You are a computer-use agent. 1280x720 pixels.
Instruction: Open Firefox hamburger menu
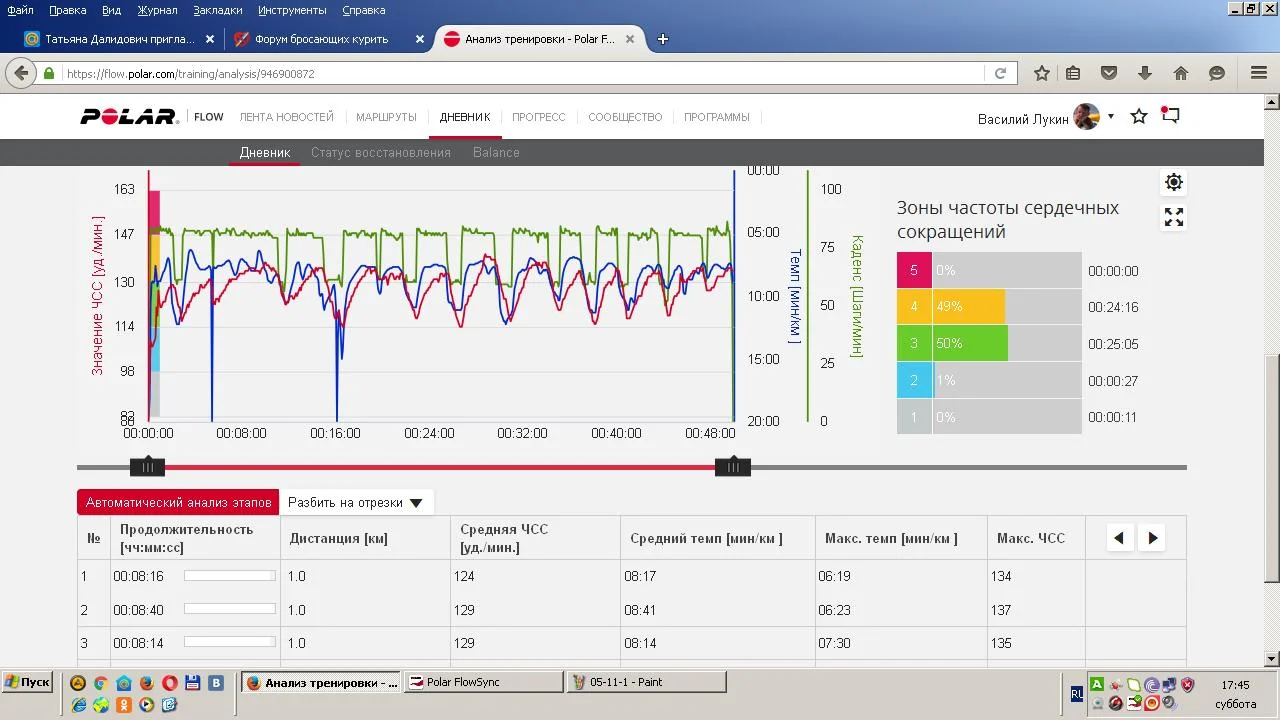coord(1259,73)
